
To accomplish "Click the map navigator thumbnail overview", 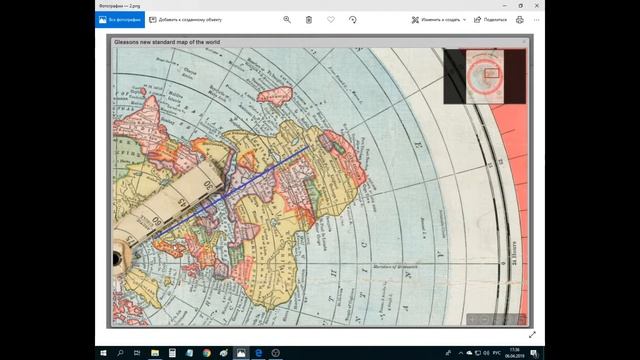I will 485,76.
